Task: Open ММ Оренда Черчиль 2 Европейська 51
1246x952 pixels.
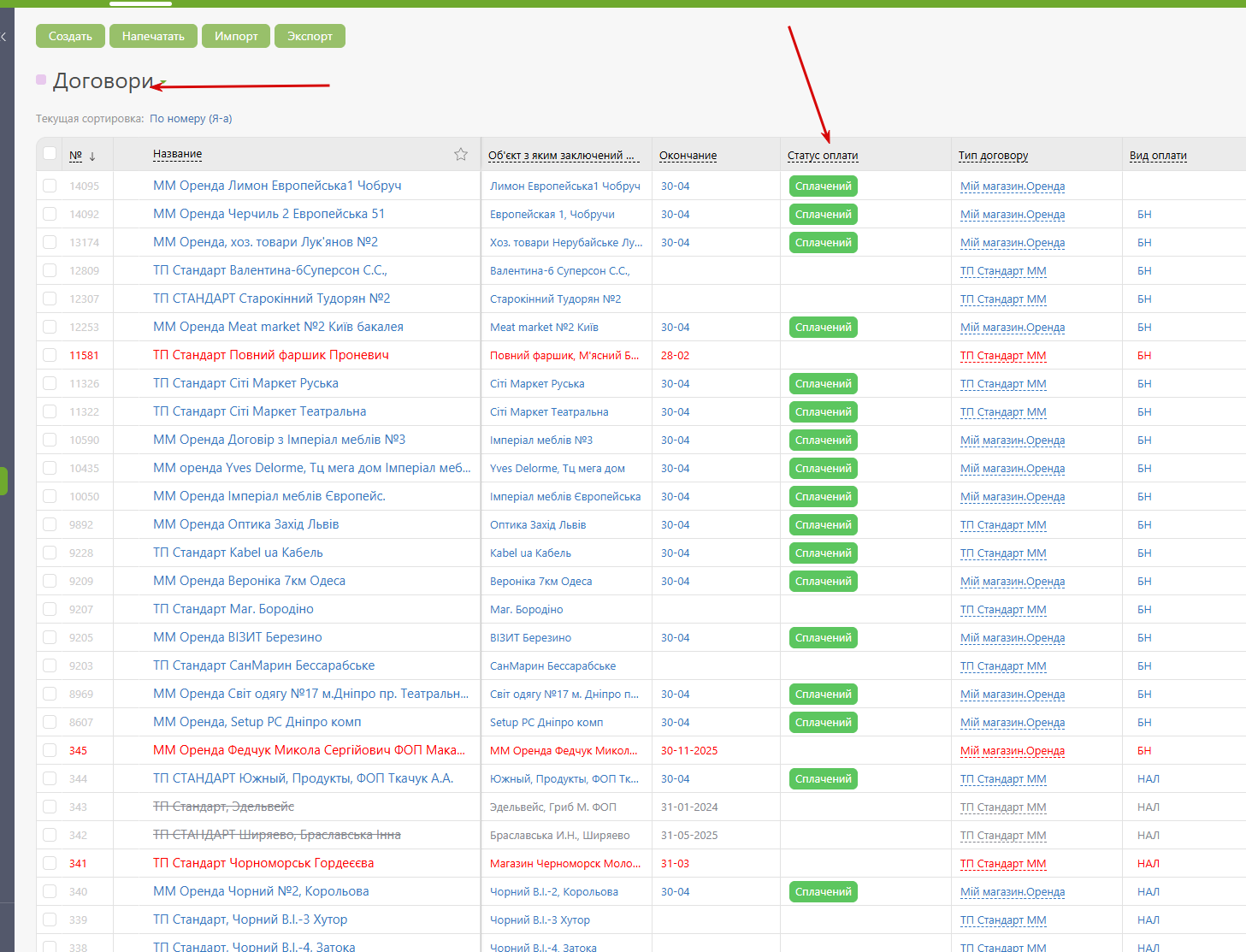Action: pos(269,214)
